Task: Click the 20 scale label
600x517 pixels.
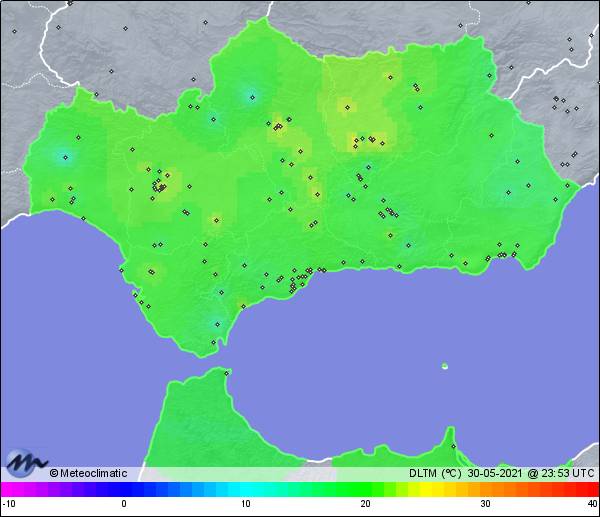Action: pyautogui.click(x=365, y=504)
